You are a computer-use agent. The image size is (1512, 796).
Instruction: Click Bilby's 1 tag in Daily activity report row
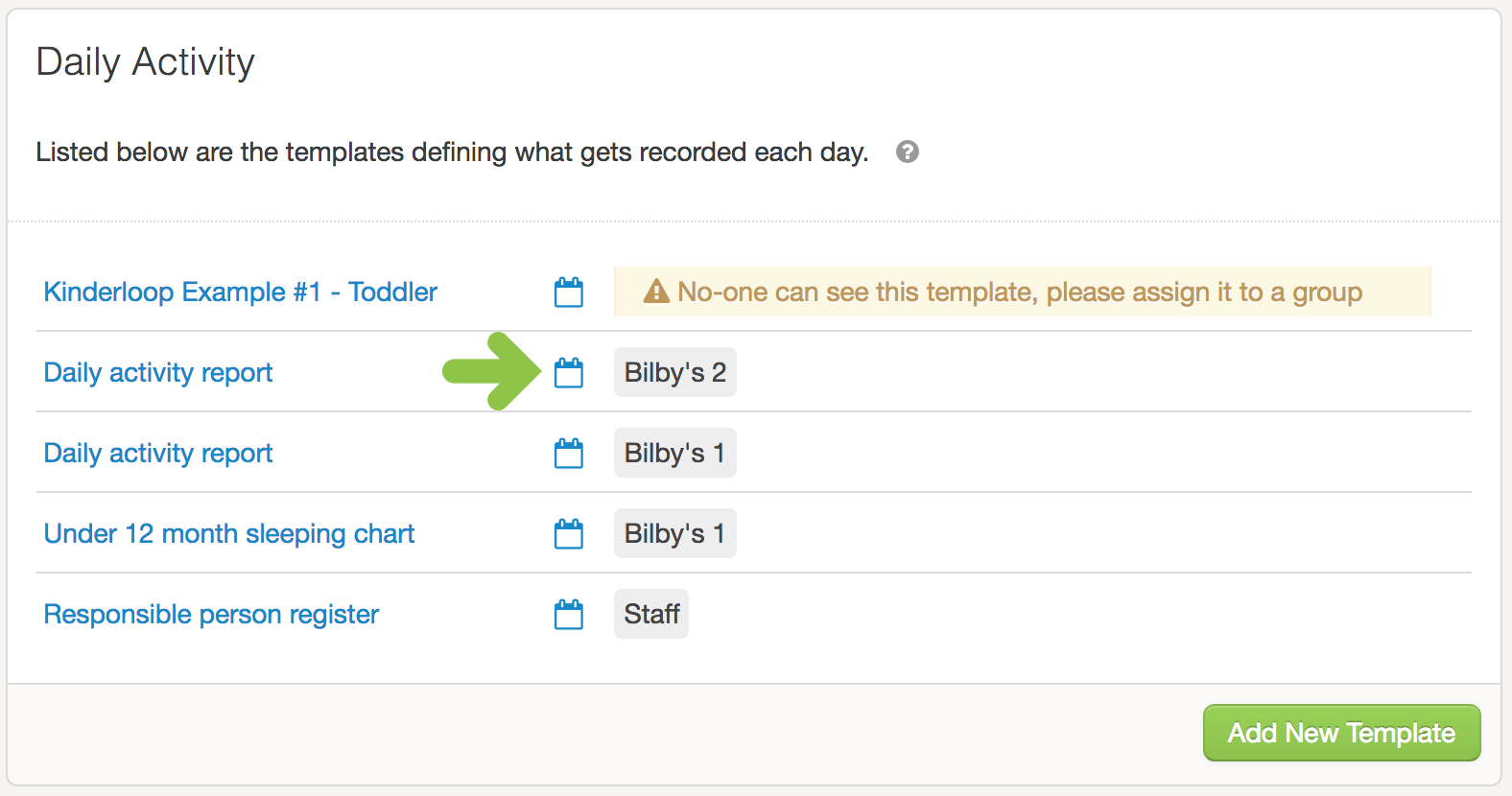(674, 453)
